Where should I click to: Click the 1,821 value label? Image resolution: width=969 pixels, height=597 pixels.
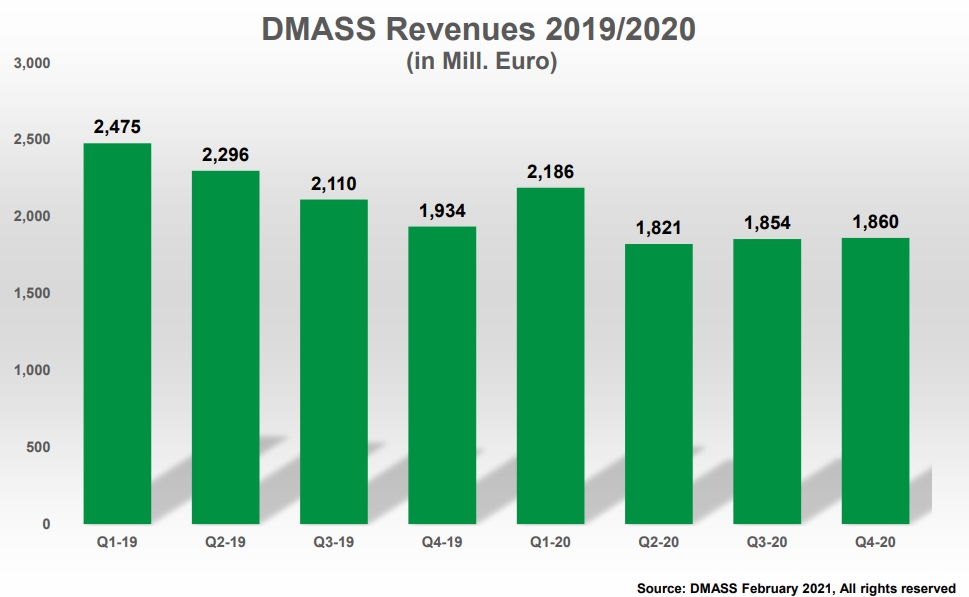(658, 228)
